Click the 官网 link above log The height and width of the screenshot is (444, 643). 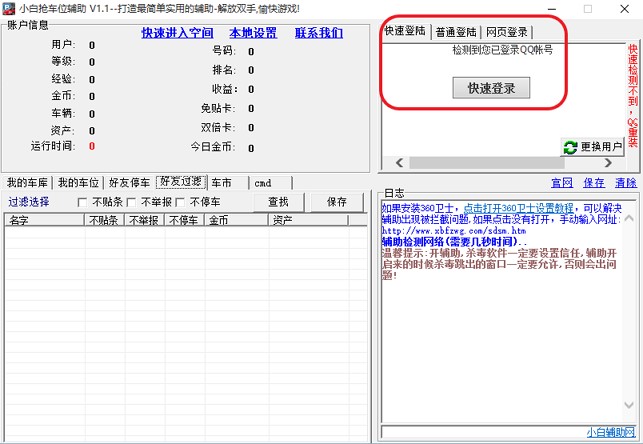(x=562, y=183)
